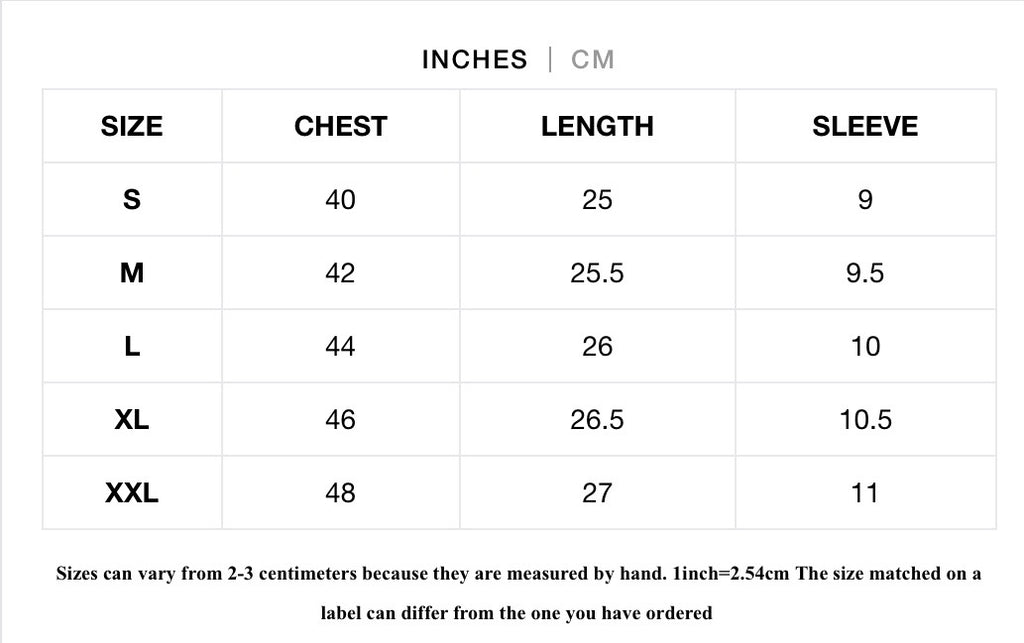The height and width of the screenshot is (643, 1024).
Task: Select the XL size row label
Action: tap(131, 420)
